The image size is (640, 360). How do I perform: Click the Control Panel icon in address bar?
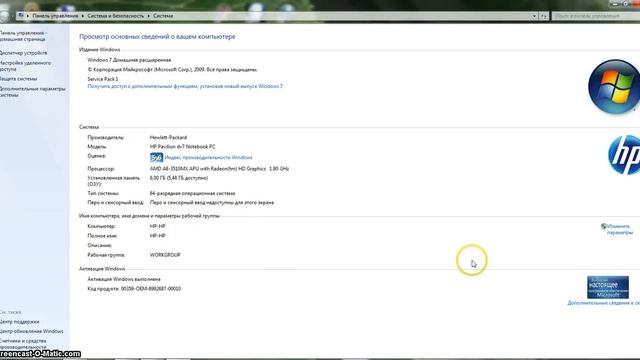pos(20,16)
